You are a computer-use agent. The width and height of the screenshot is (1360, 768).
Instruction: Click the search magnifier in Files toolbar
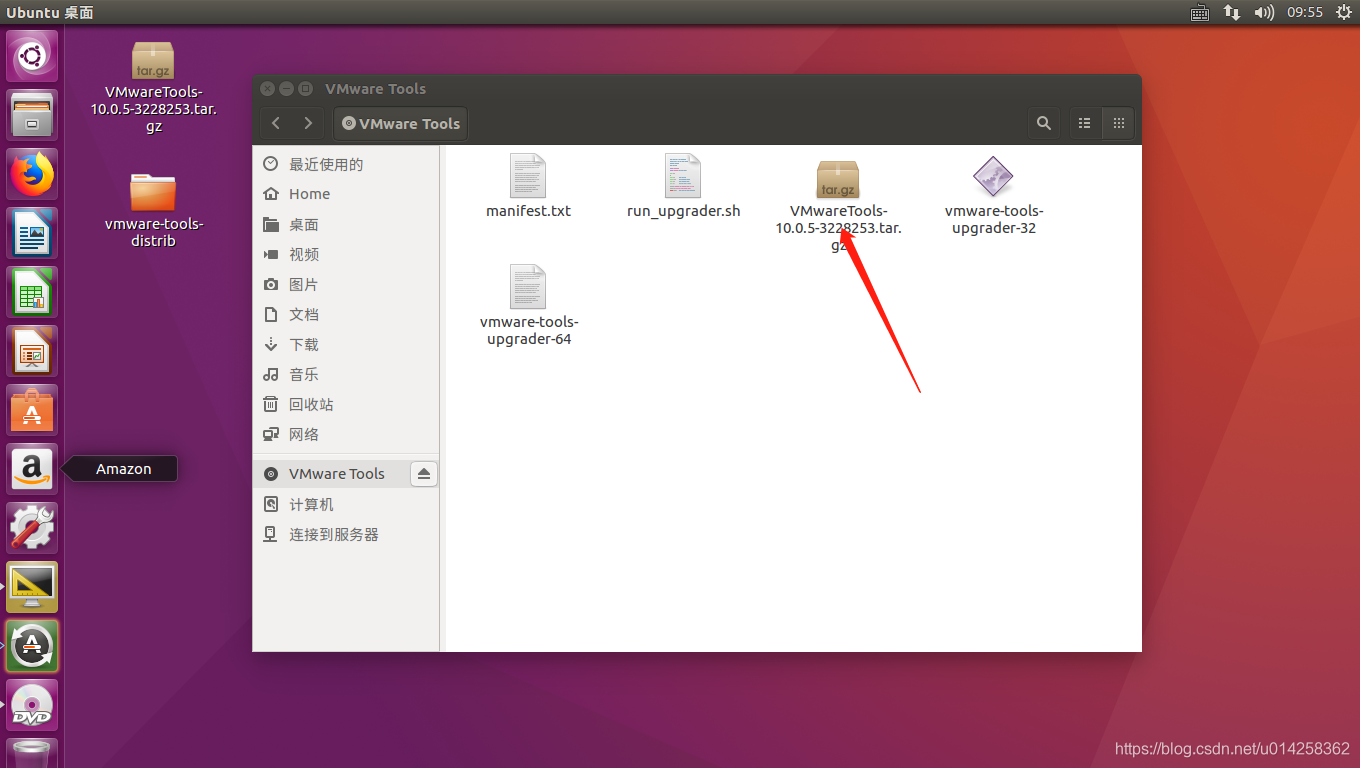coord(1044,123)
